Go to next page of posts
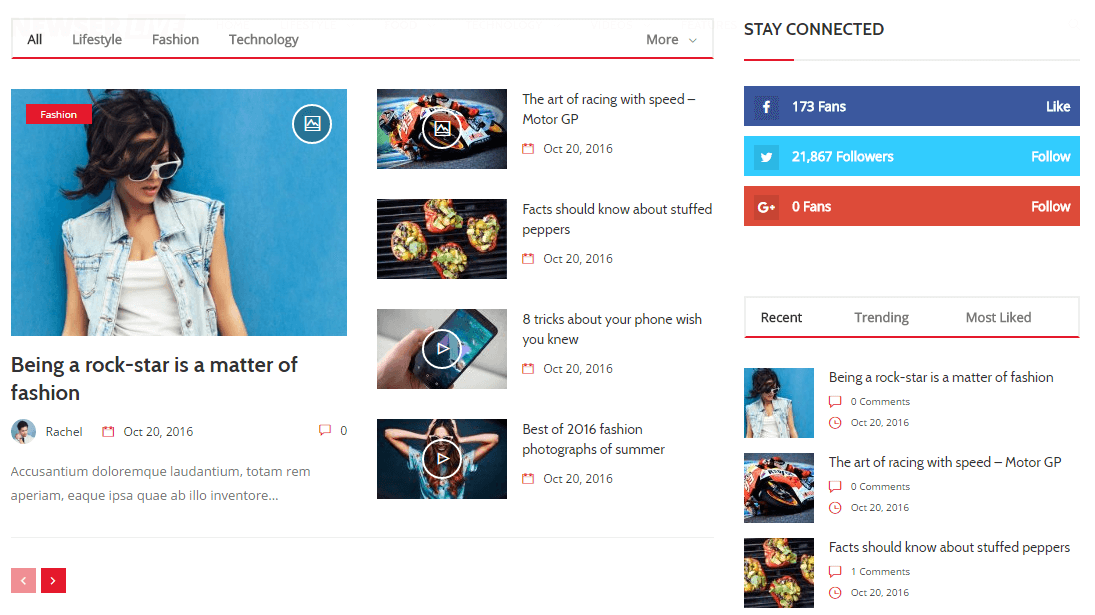Image resolution: width=1095 pixels, height=615 pixels. coord(53,580)
